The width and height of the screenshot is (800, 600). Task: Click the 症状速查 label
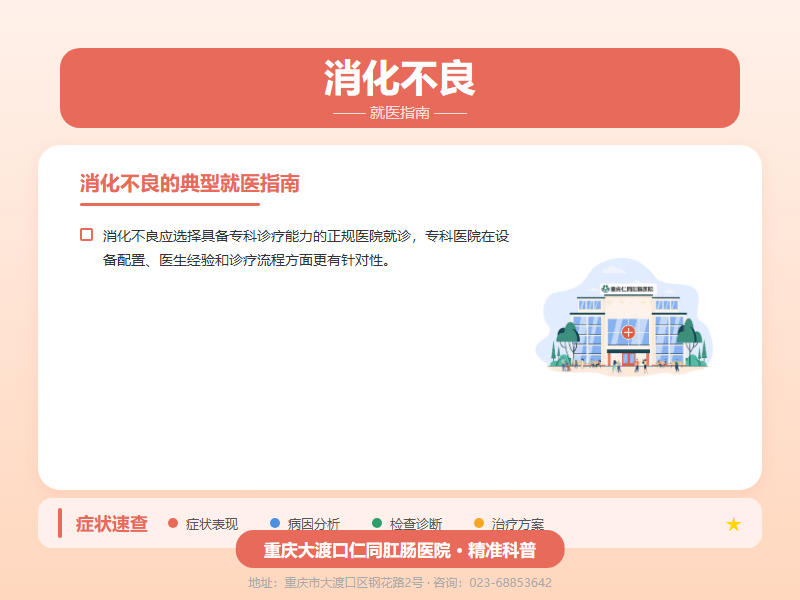pyautogui.click(x=112, y=524)
